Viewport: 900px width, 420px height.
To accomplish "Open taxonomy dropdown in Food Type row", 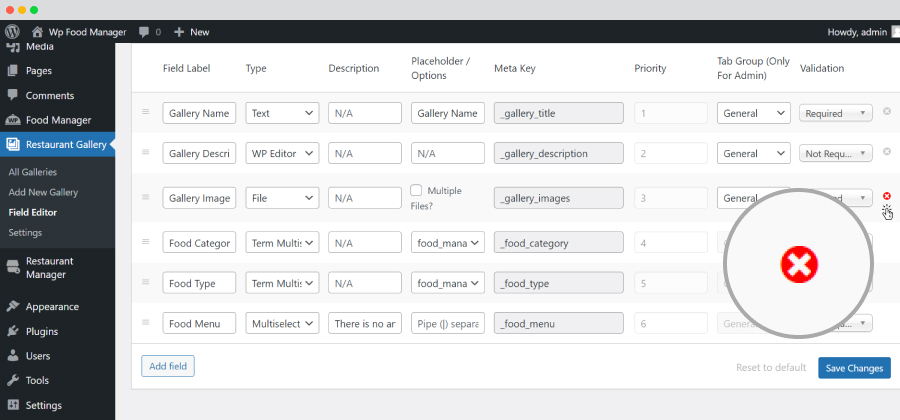I will [x=448, y=283].
